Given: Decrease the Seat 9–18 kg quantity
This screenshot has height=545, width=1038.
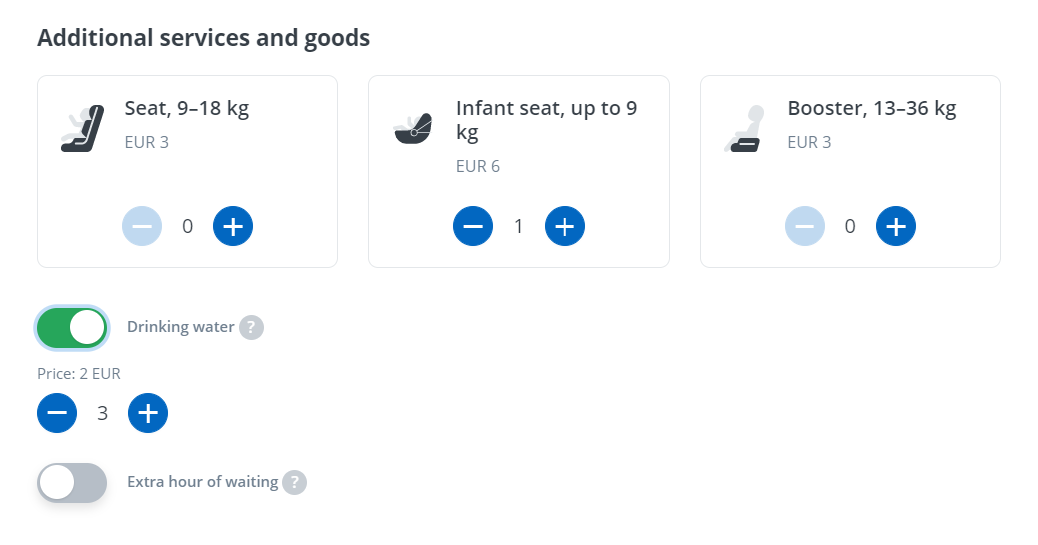Looking at the screenshot, I should (142, 226).
